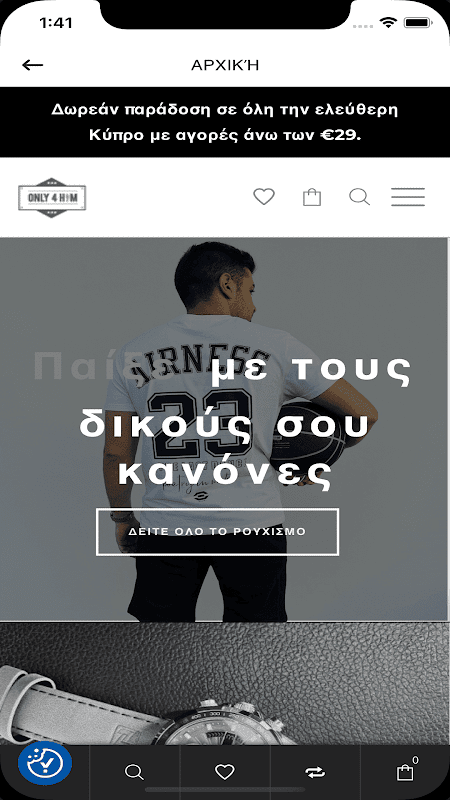Image resolution: width=450 pixels, height=800 pixels.
Task: Tap the back arrow beside ΑΡΧΙΚΉ
Action: click(x=33, y=65)
